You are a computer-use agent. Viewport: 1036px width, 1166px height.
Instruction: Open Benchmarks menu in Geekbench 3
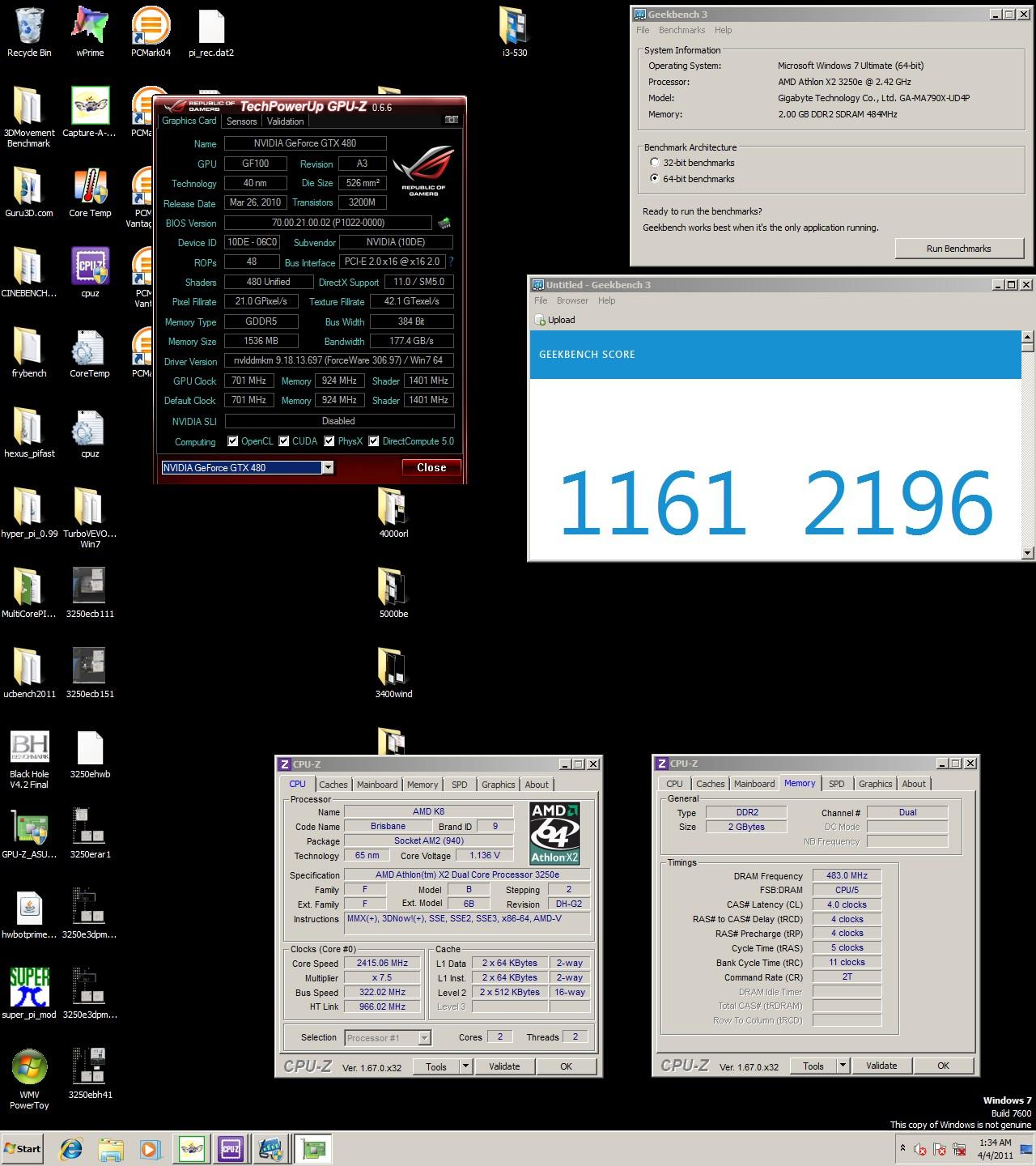(681, 30)
